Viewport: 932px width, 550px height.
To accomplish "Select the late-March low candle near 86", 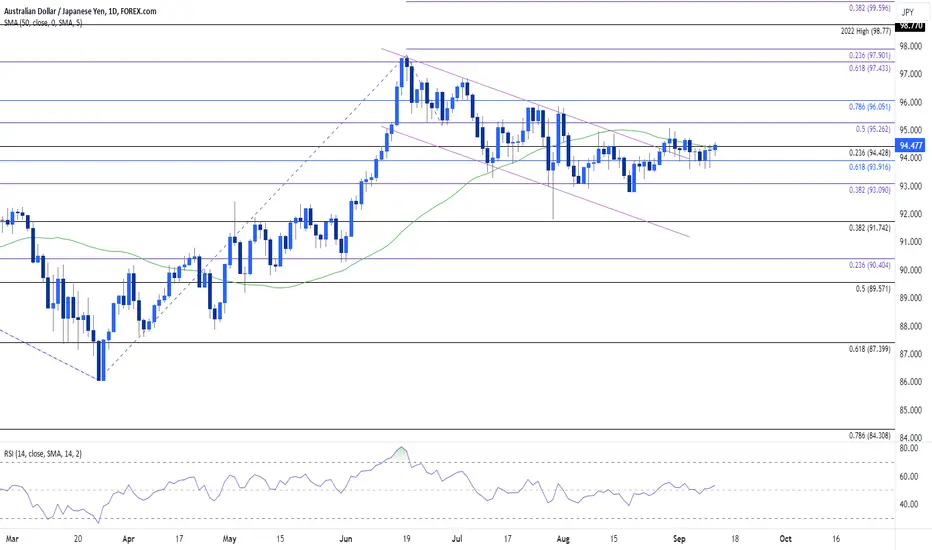I will pyautogui.click(x=100, y=361).
